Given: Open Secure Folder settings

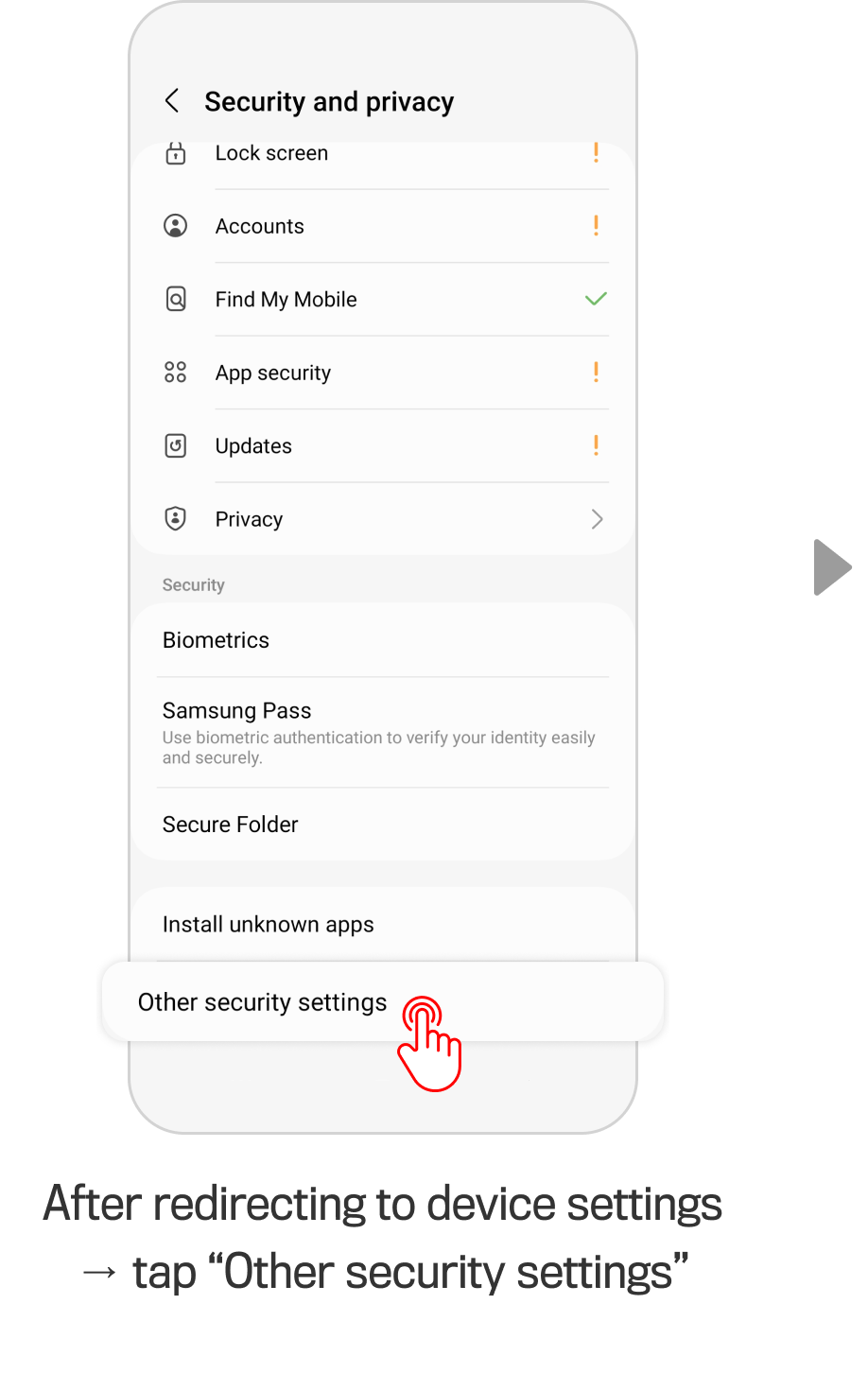Looking at the screenshot, I should 231,825.
